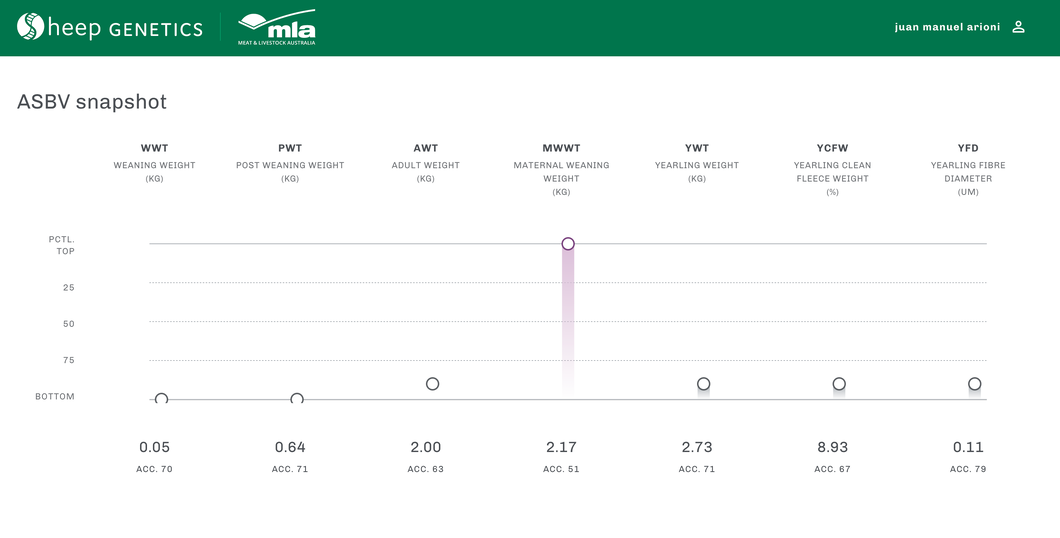This screenshot has width=1060, height=538.
Task: Select the YWT percentile circle marker
Action: 704,384
